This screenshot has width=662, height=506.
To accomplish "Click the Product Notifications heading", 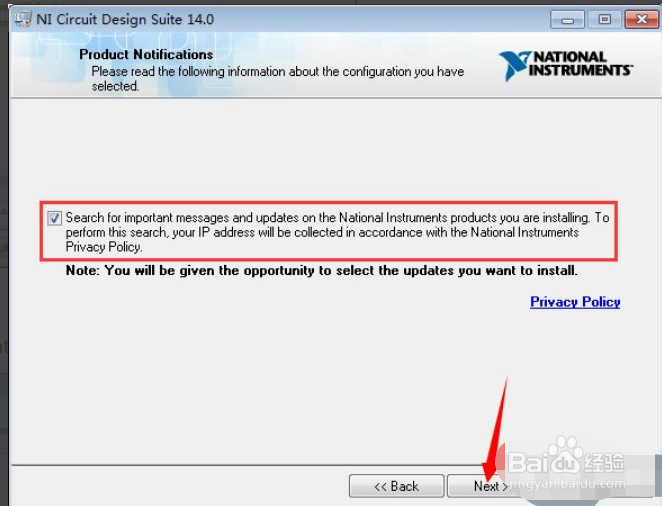I will pyautogui.click(x=146, y=54).
